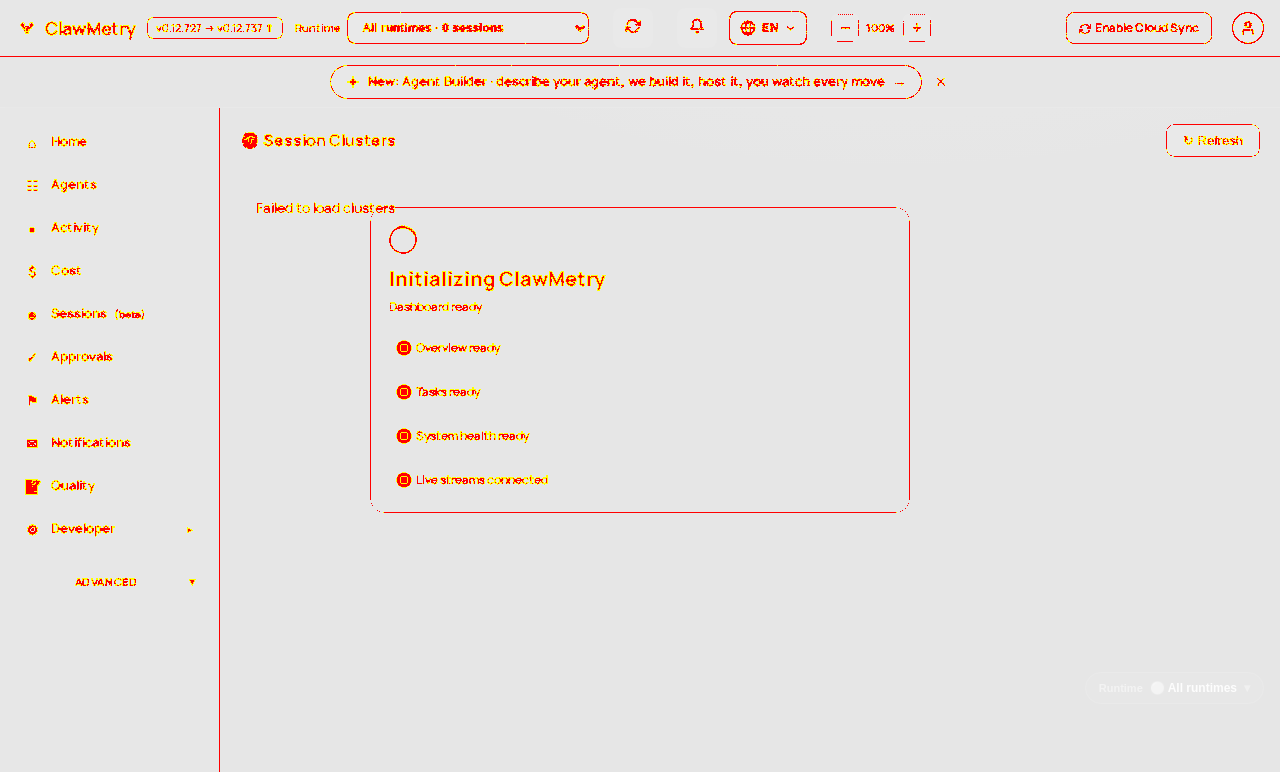1280x772 pixels.
Task: Open the floating All runtimes selector
Action: (1174, 688)
